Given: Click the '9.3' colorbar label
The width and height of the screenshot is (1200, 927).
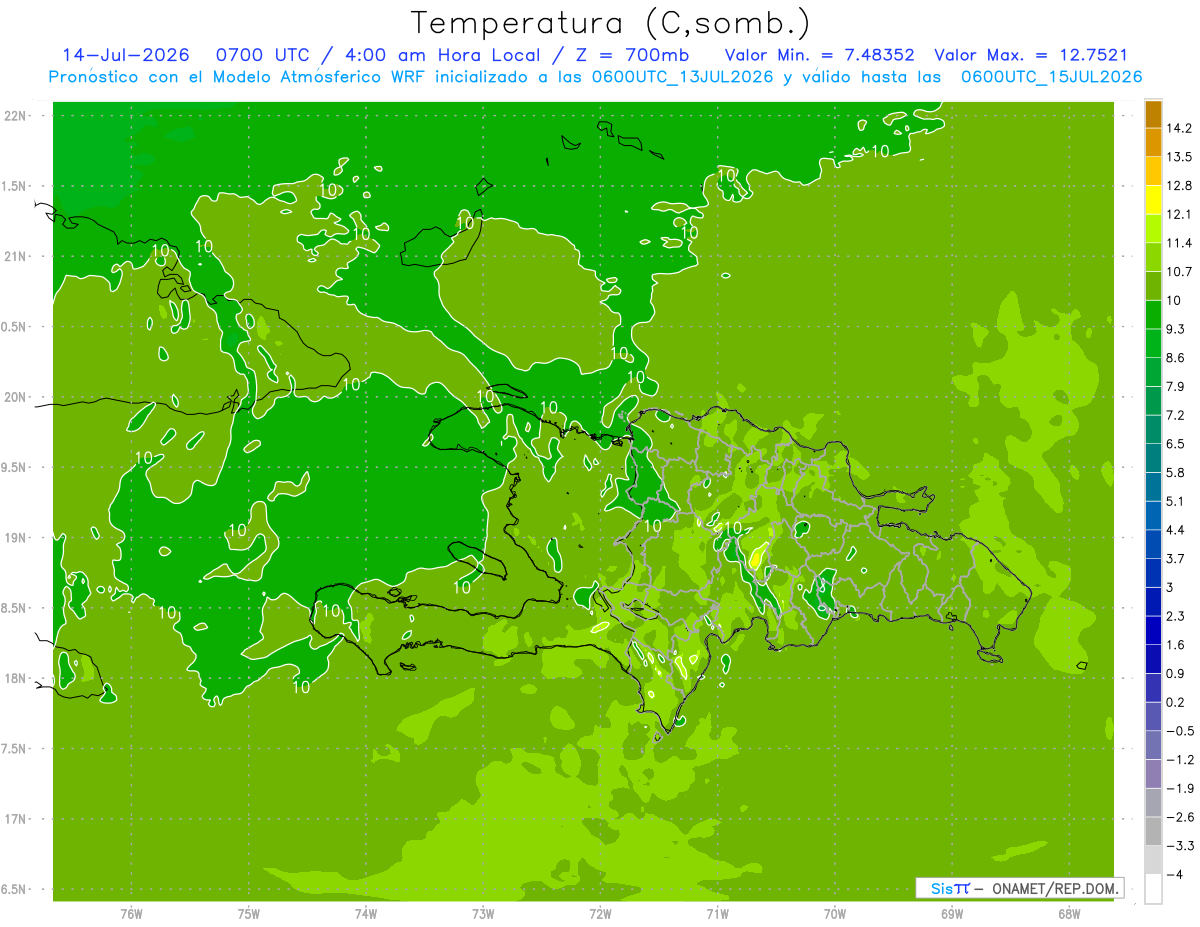Looking at the screenshot, I should tap(1176, 329).
